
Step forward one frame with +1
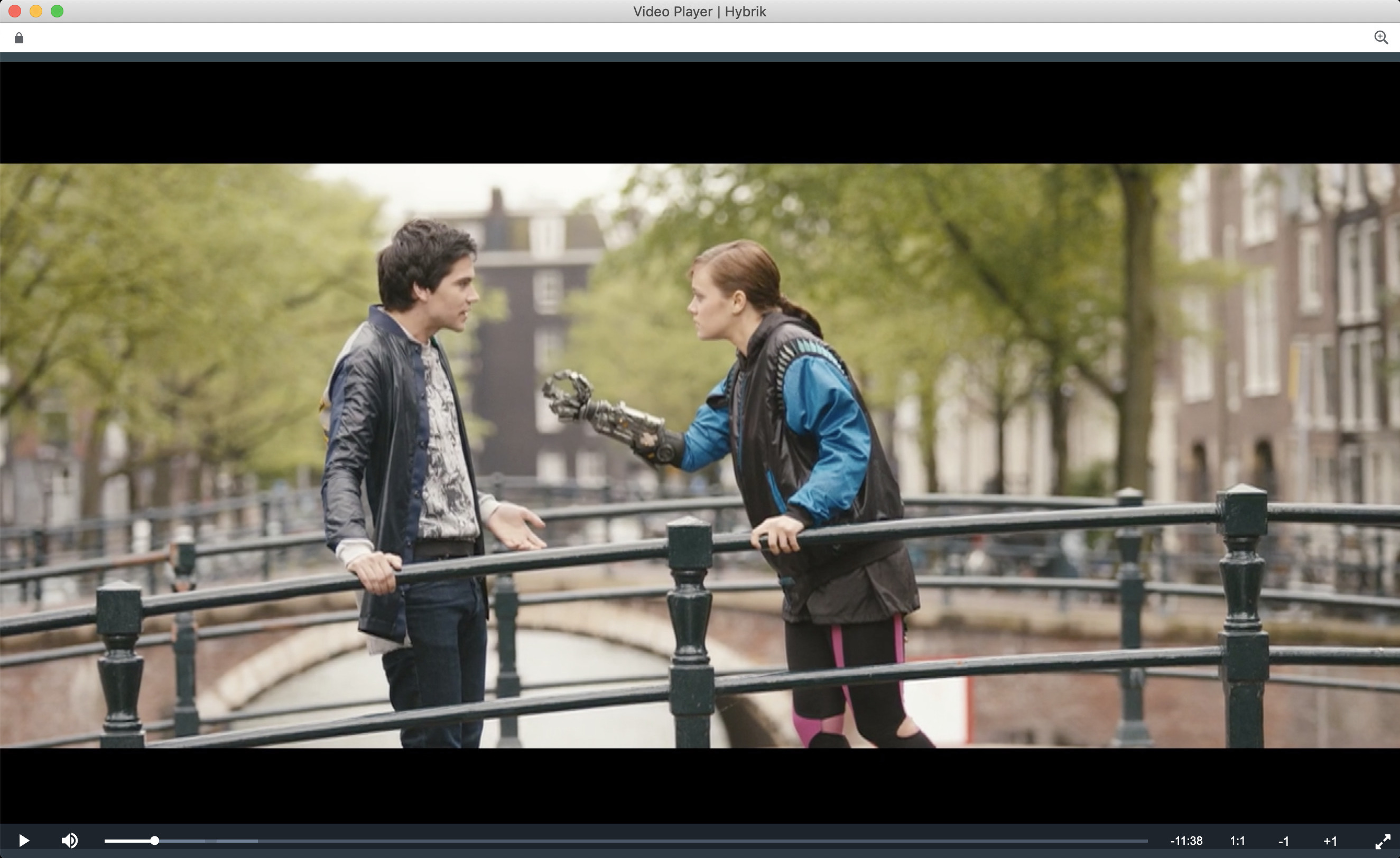click(1330, 841)
